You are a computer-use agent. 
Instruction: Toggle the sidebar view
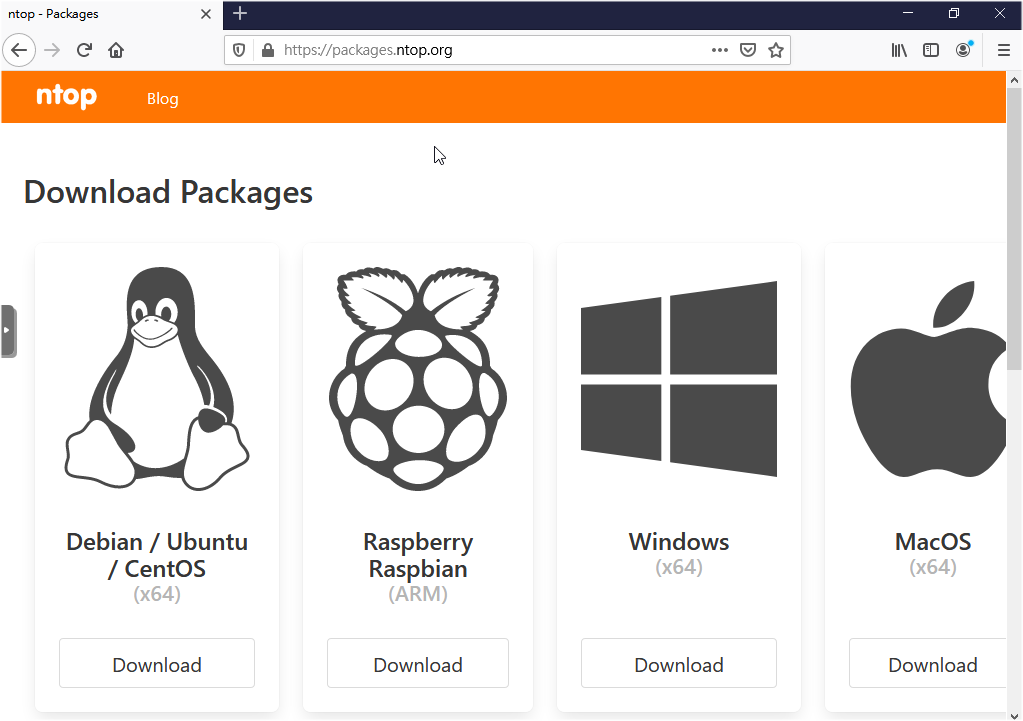[931, 50]
